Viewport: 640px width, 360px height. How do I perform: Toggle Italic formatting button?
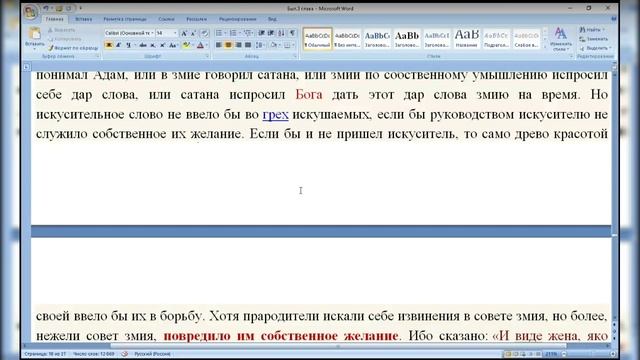[119, 45]
